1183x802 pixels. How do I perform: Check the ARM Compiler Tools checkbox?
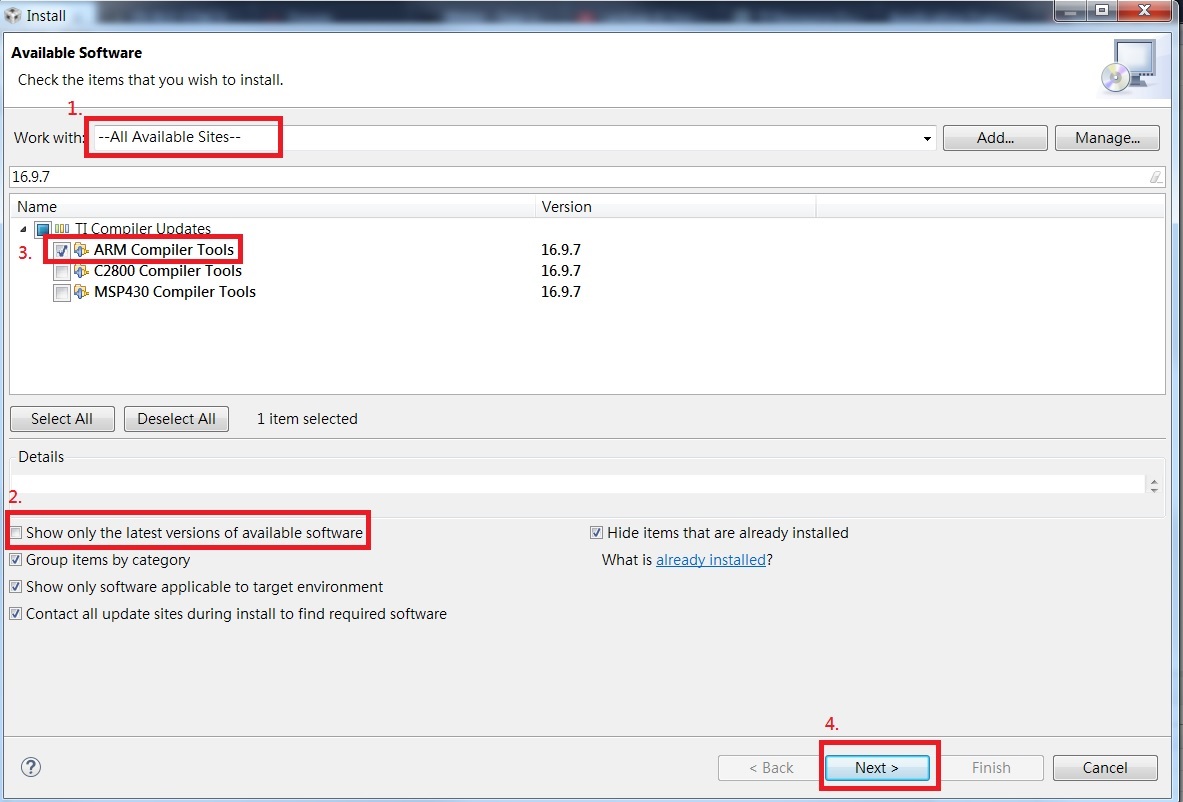62,250
